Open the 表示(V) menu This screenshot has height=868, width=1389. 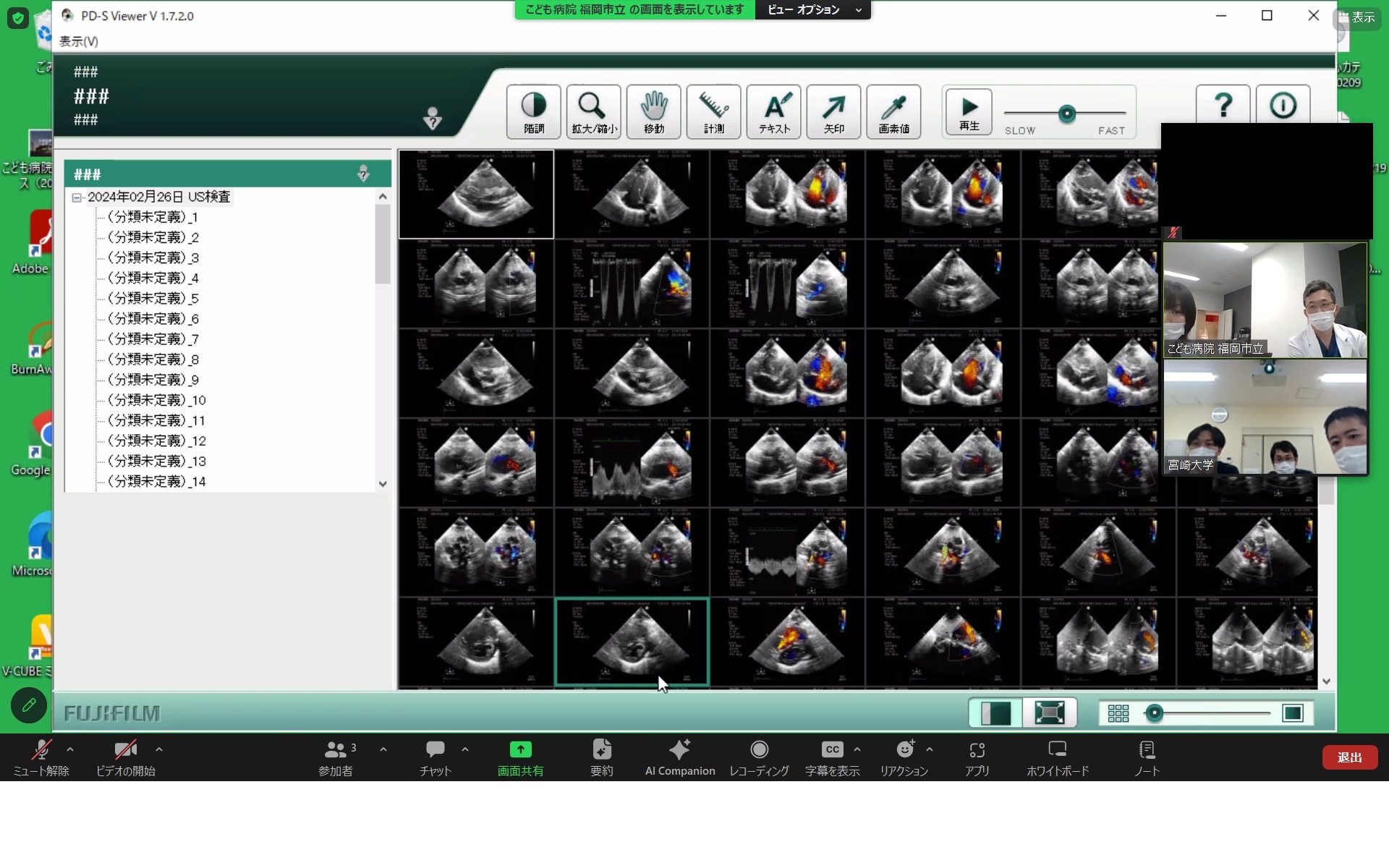click(78, 41)
